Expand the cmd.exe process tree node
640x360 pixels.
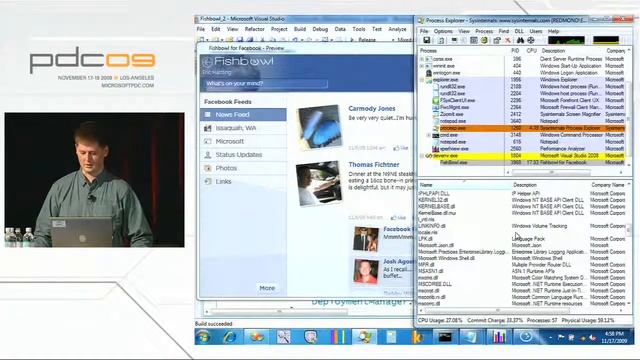(429, 135)
